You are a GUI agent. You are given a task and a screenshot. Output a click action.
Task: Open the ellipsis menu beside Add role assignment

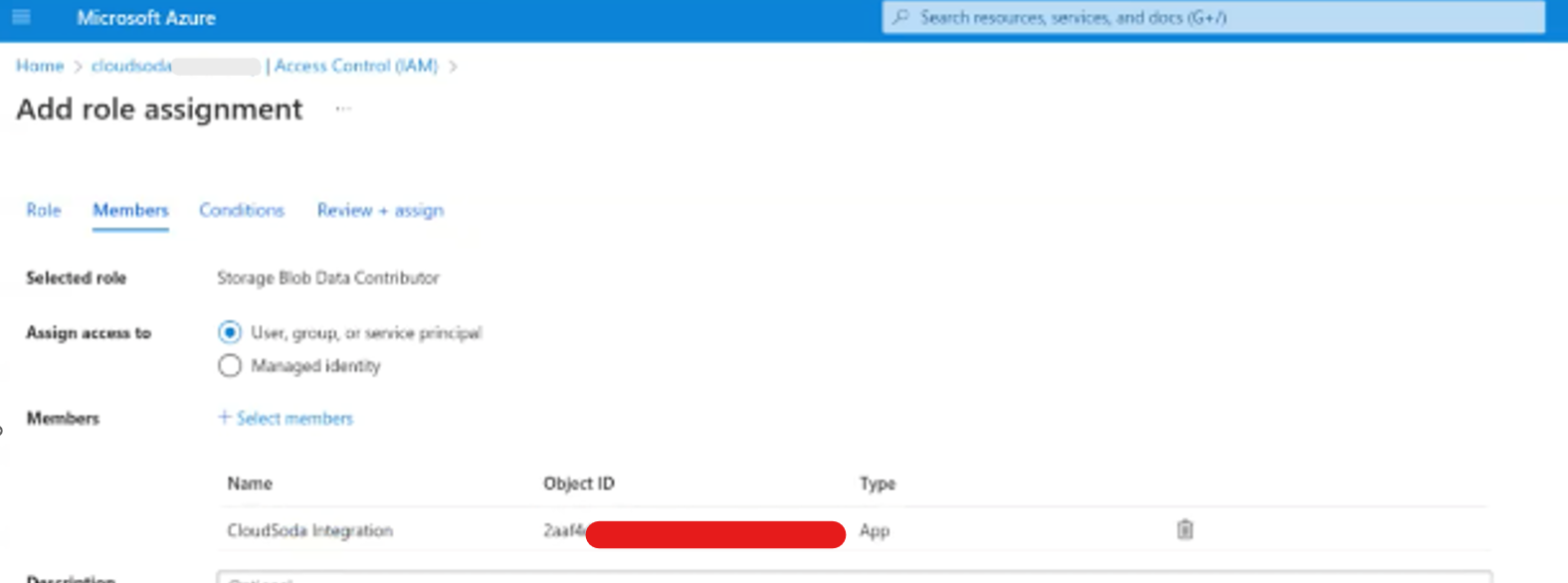(x=343, y=108)
